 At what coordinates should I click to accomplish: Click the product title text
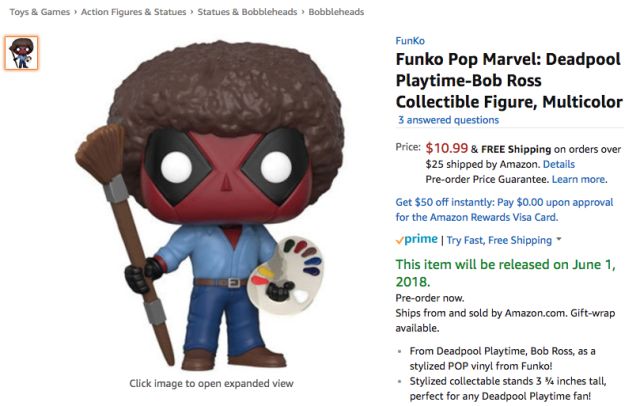tap(509, 80)
